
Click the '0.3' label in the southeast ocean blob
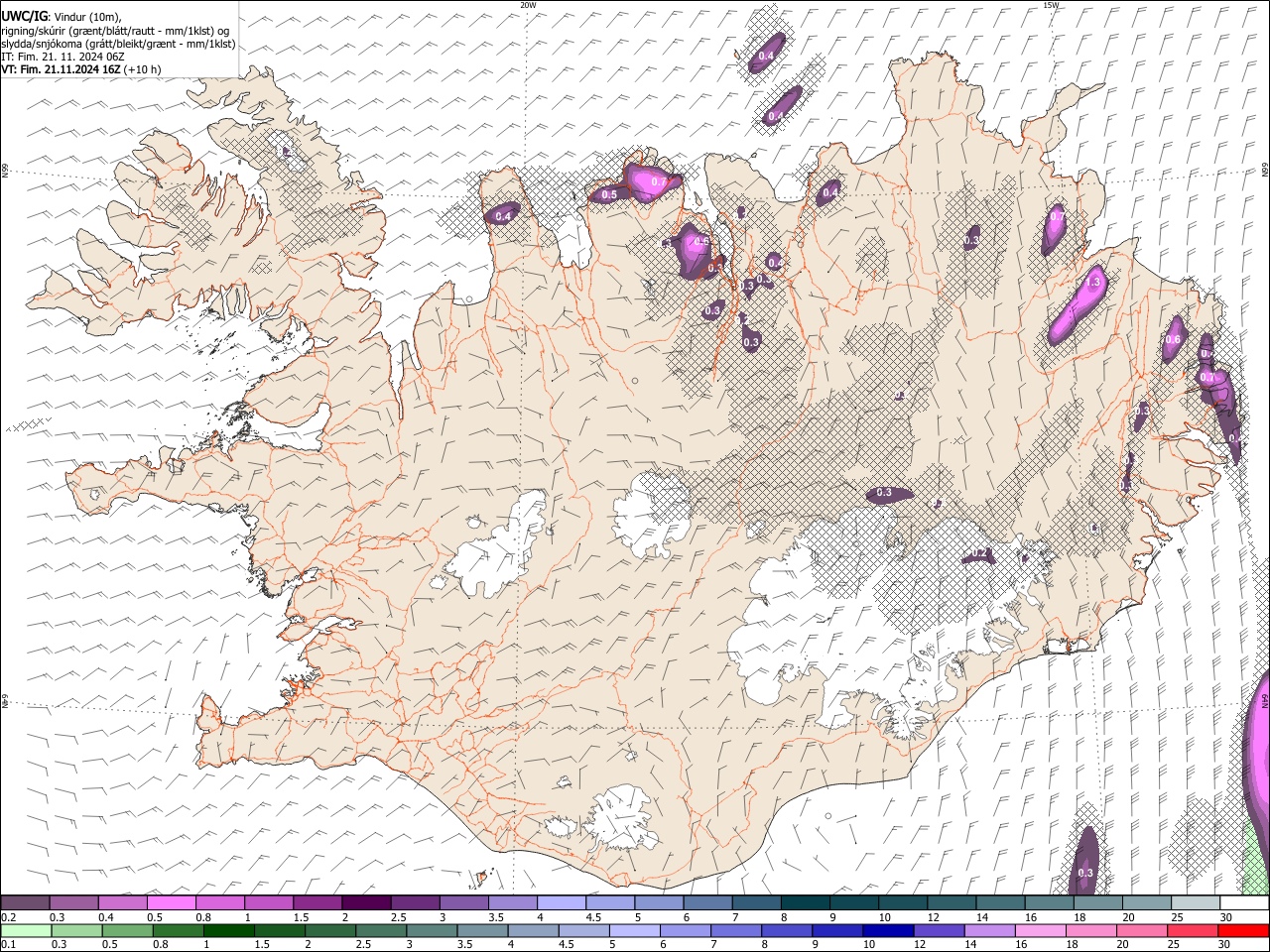coord(1084,873)
